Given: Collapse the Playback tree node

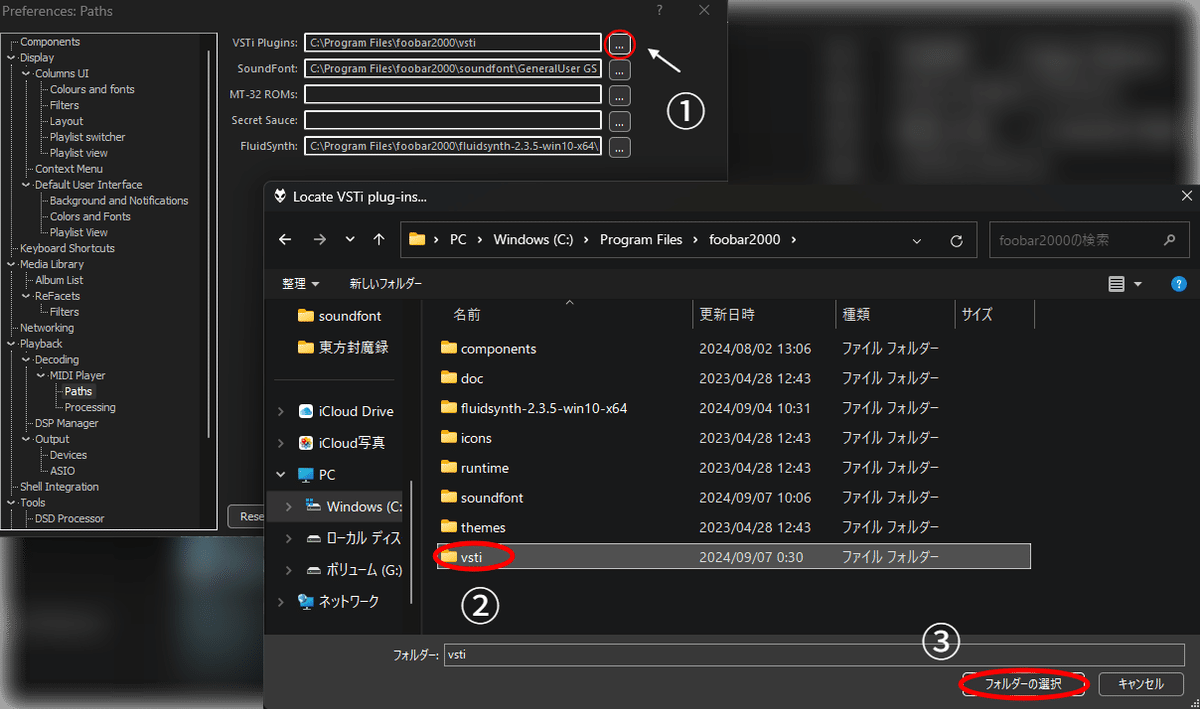Looking at the screenshot, I should 12,344.
